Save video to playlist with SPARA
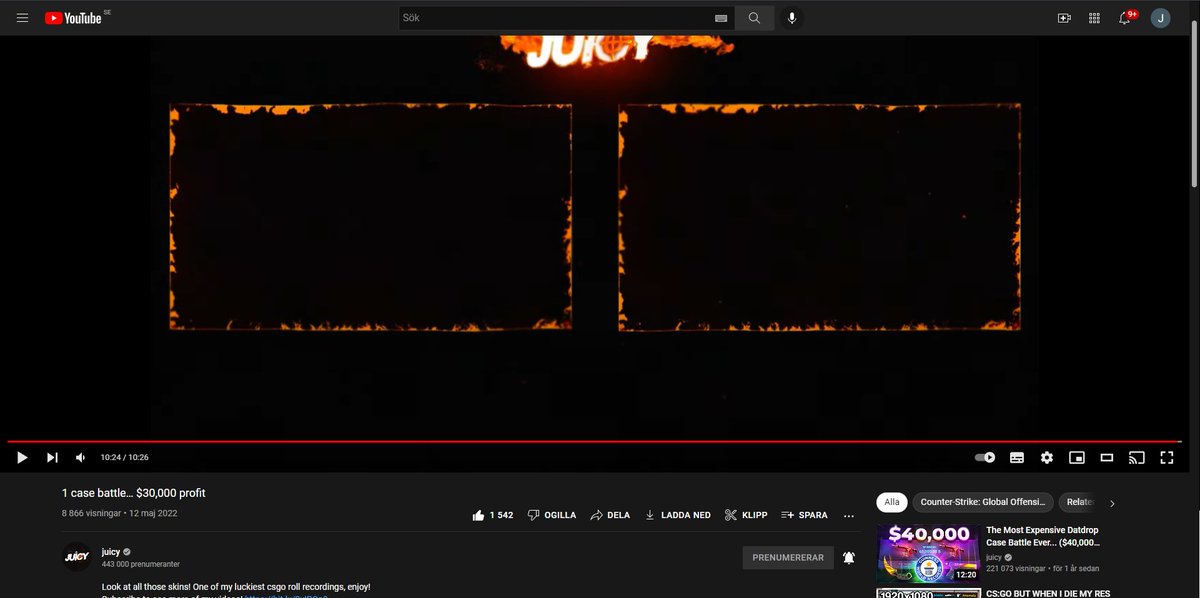Image resolution: width=1200 pixels, height=598 pixels. click(804, 515)
